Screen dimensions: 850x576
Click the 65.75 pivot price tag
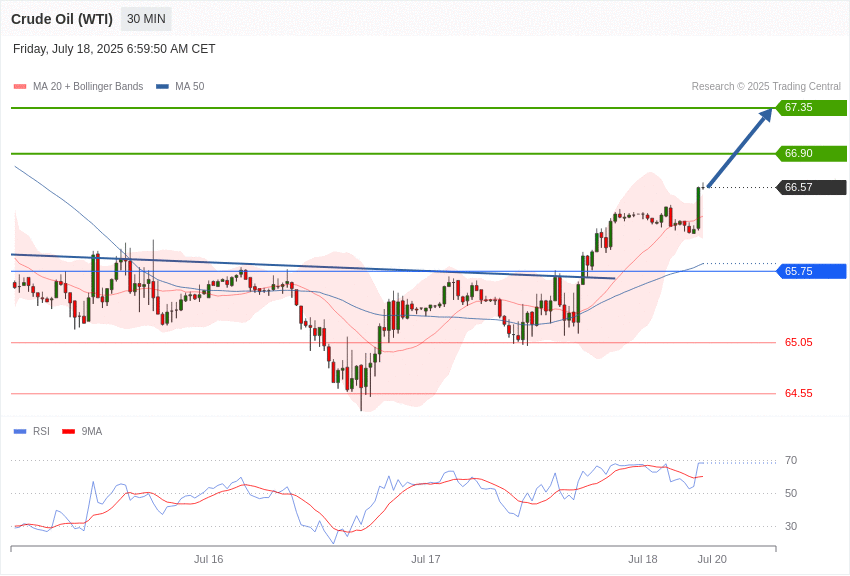tap(812, 271)
